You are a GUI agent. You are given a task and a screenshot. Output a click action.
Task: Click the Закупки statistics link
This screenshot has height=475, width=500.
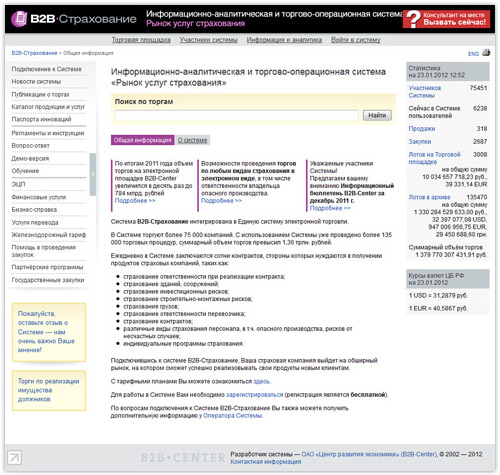(420, 142)
